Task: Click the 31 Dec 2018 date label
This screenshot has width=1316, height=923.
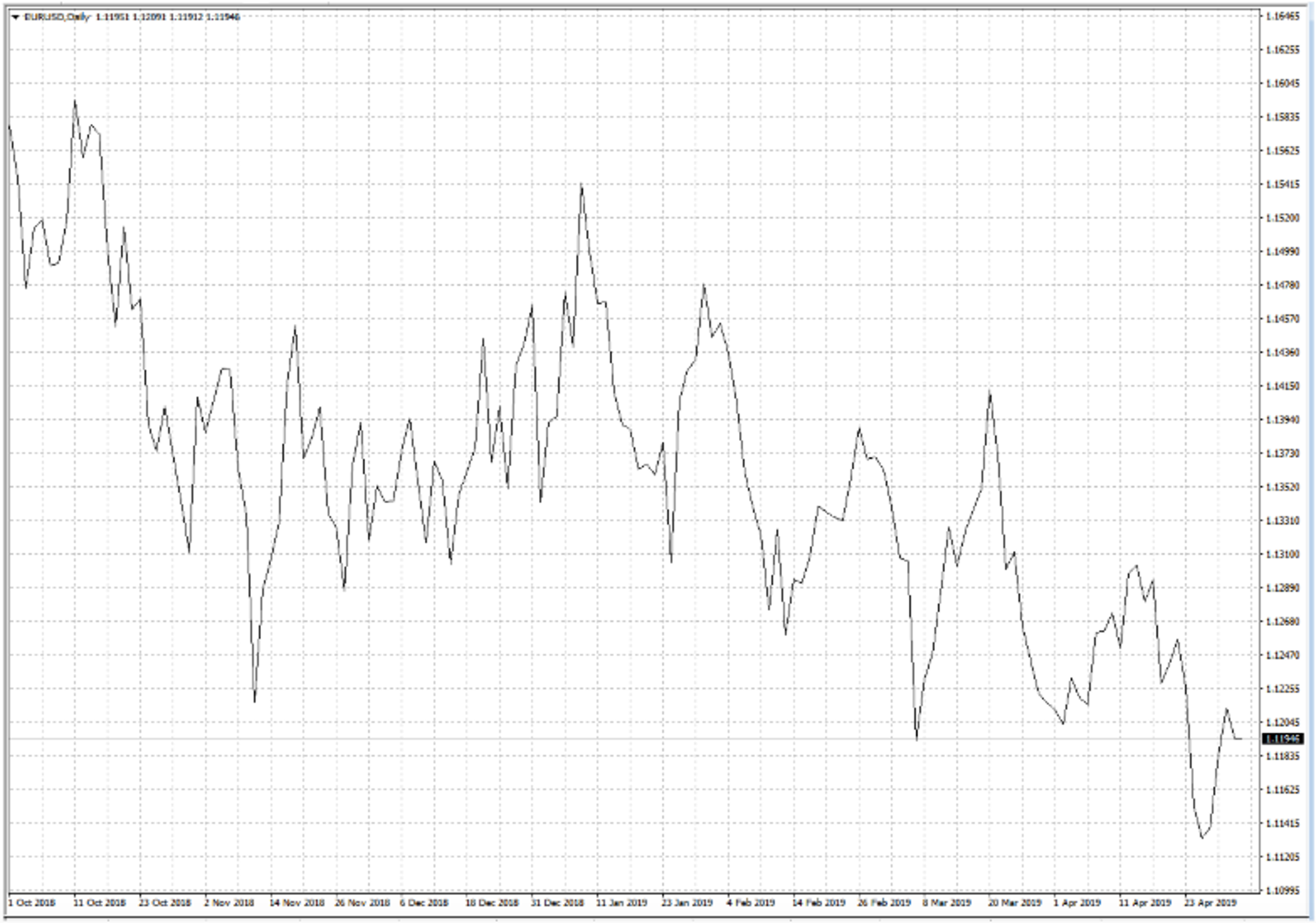Action: click(557, 903)
